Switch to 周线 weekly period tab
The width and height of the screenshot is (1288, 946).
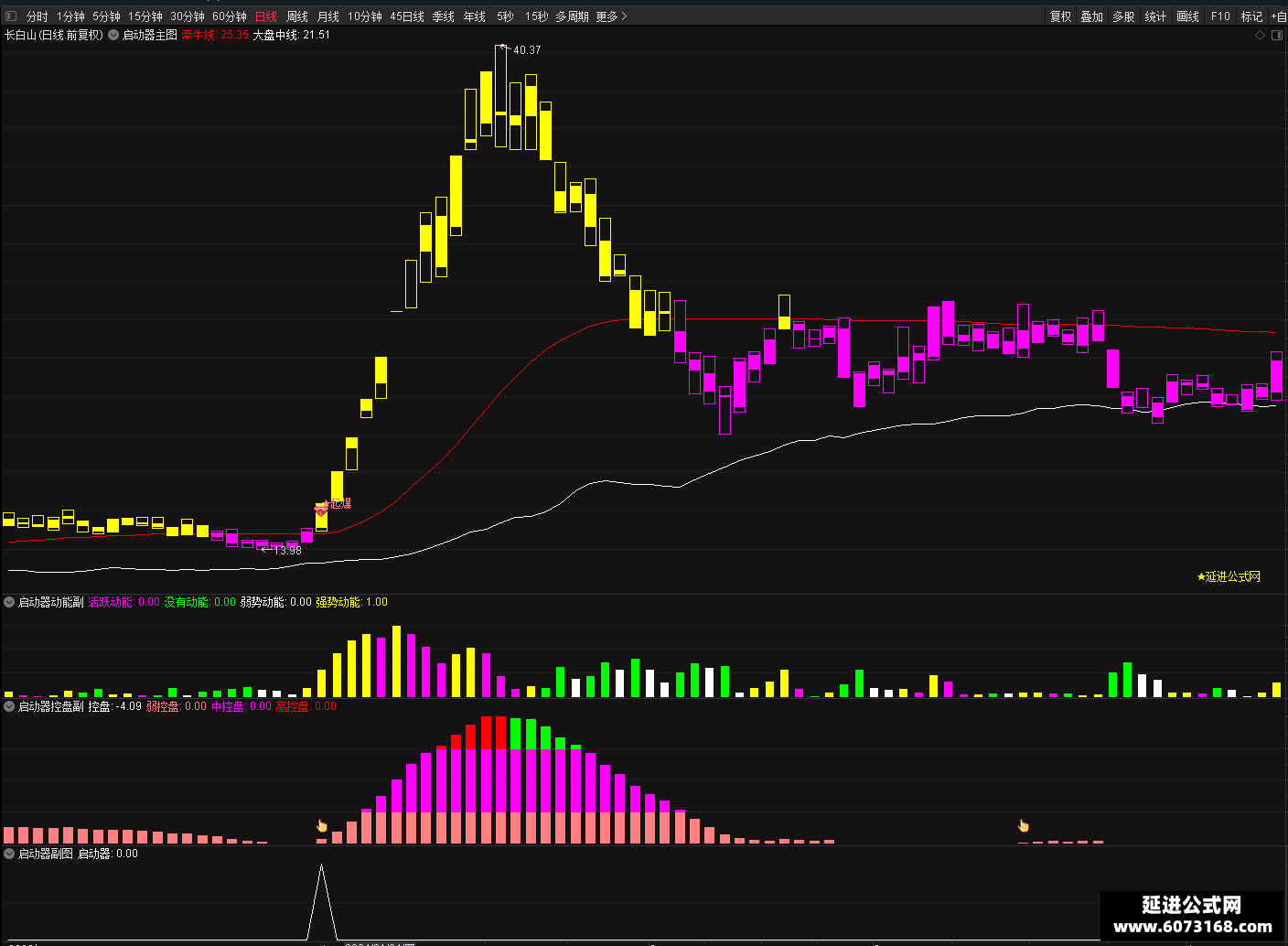(x=297, y=16)
